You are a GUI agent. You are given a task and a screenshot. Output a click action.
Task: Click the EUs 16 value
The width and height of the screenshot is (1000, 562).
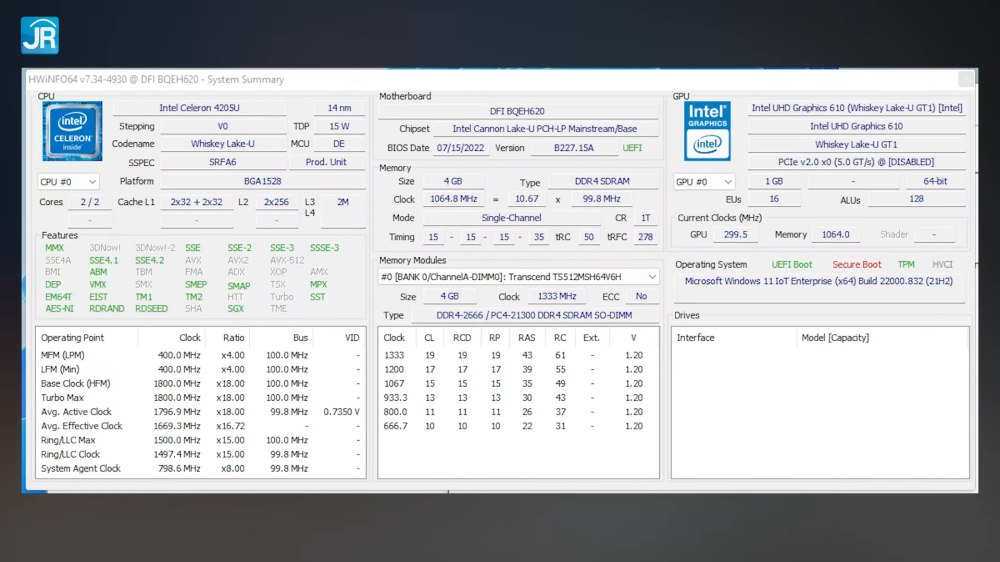pos(774,199)
